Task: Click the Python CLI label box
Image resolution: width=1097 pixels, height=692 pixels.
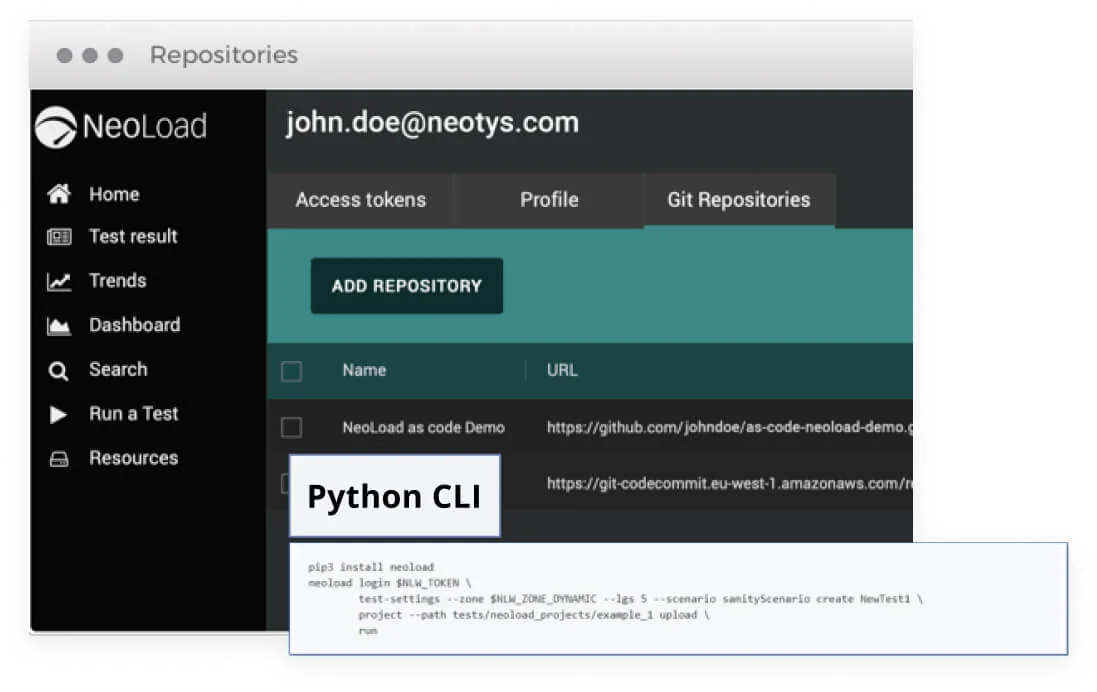Action: (x=394, y=497)
